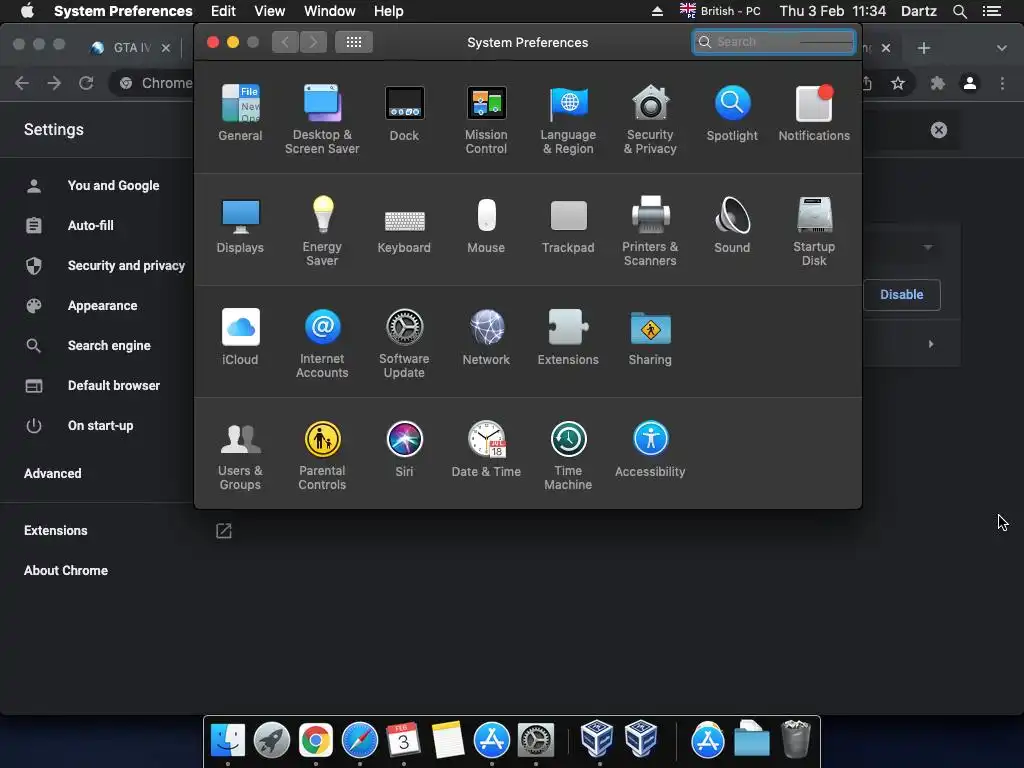1024x768 pixels.
Task: Open Notification Centre list icon
Action: [x=992, y=11]
